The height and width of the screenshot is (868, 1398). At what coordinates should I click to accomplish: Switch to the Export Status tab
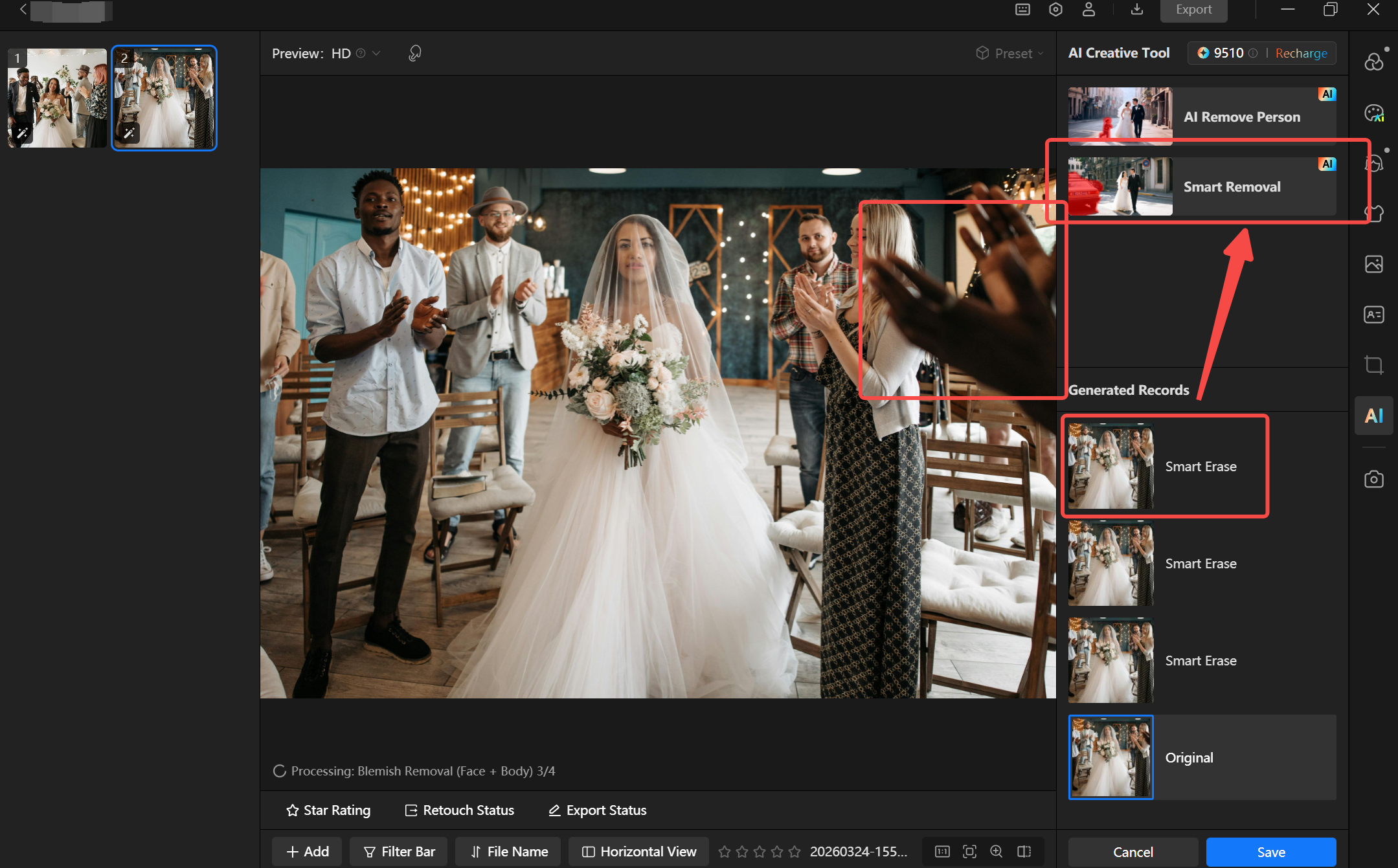click(x=597, y=810)
